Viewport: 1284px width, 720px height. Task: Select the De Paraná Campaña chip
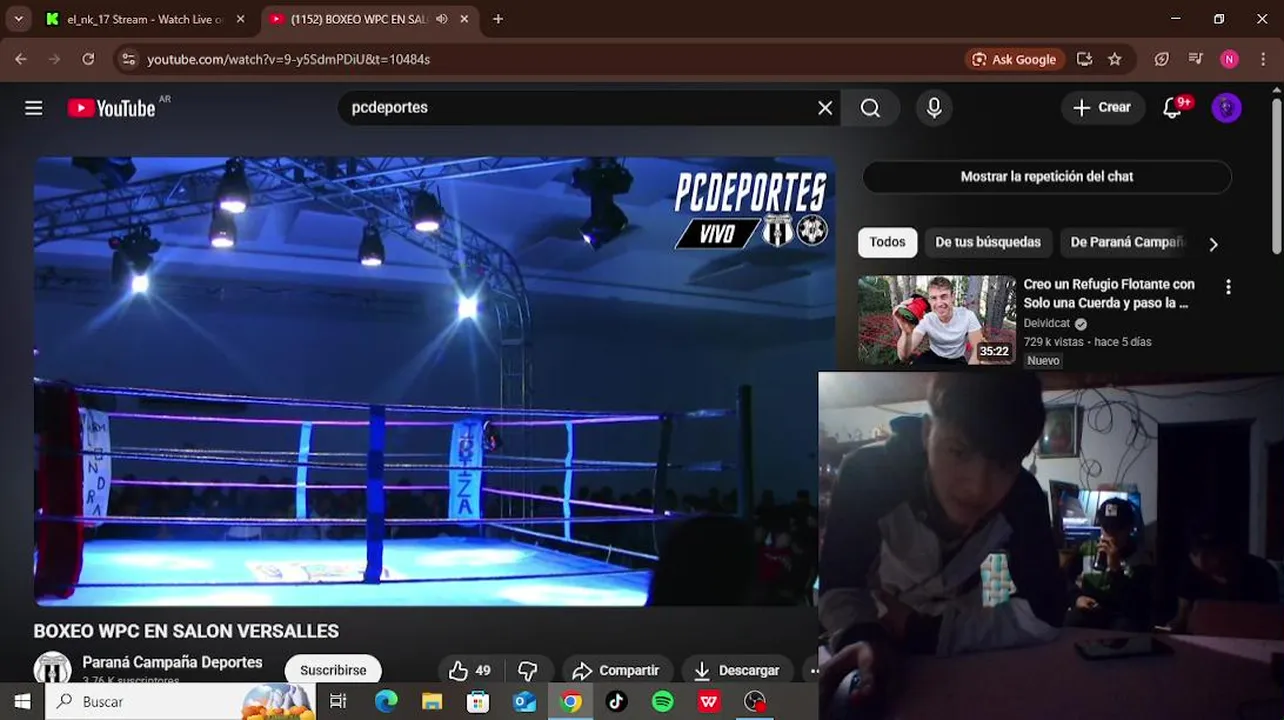(x=1127, y=242)
